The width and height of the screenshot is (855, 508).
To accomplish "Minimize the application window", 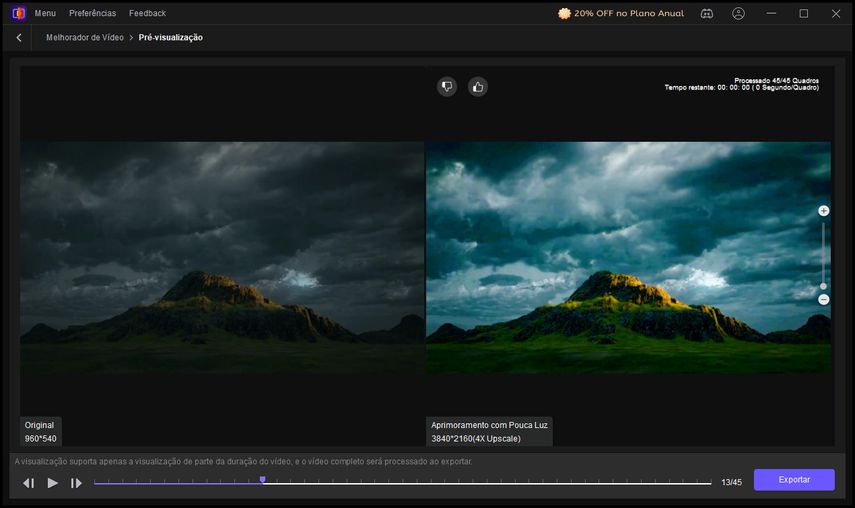I will (771, 13).
